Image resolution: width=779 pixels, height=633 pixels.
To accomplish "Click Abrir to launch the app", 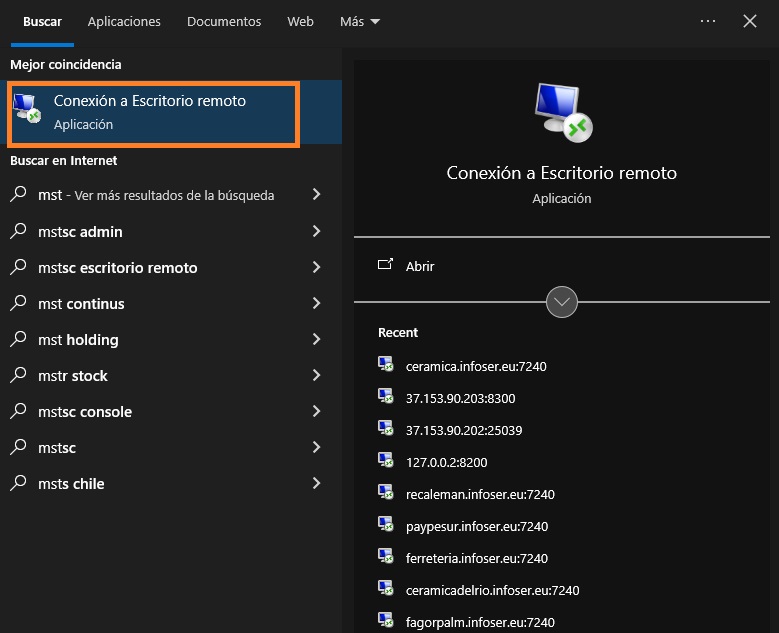I will coord(420,266).
